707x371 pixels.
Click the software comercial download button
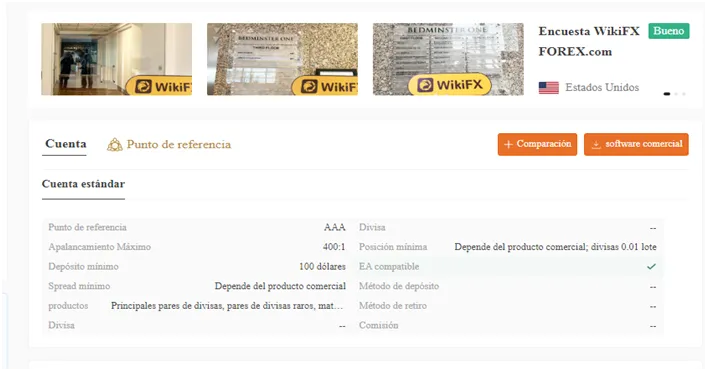click(636, 144)
